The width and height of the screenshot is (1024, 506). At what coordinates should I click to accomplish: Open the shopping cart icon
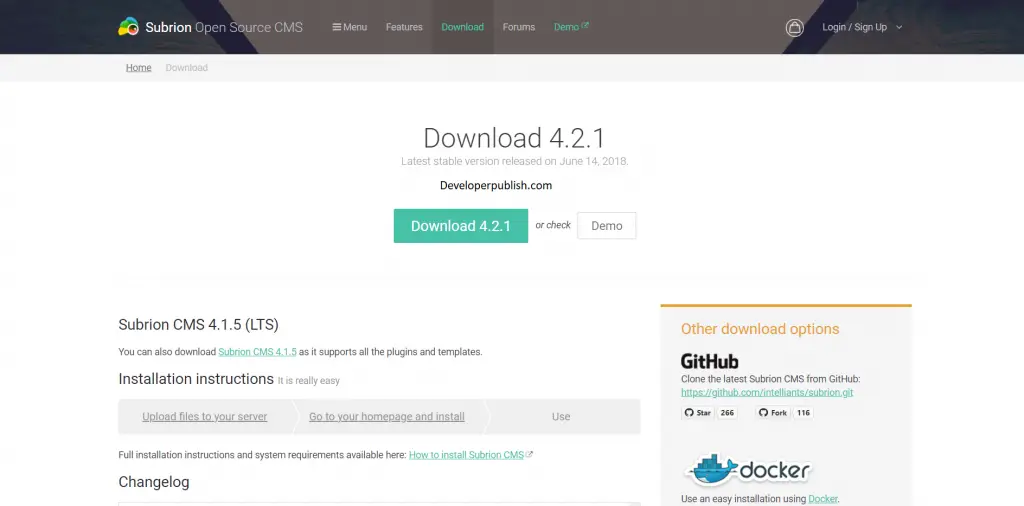click(x=794, y=27)
